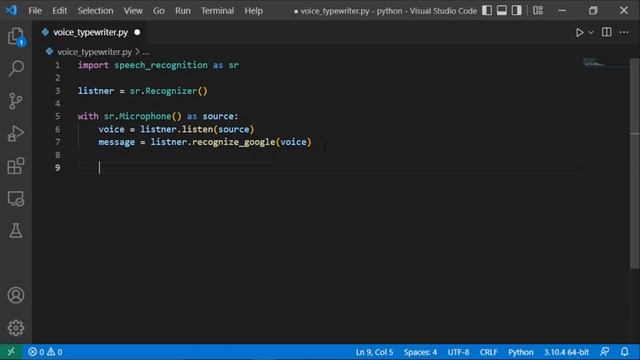Screen dimensions: 640x360
Task: Open the View menu
Action: [133, 11]
